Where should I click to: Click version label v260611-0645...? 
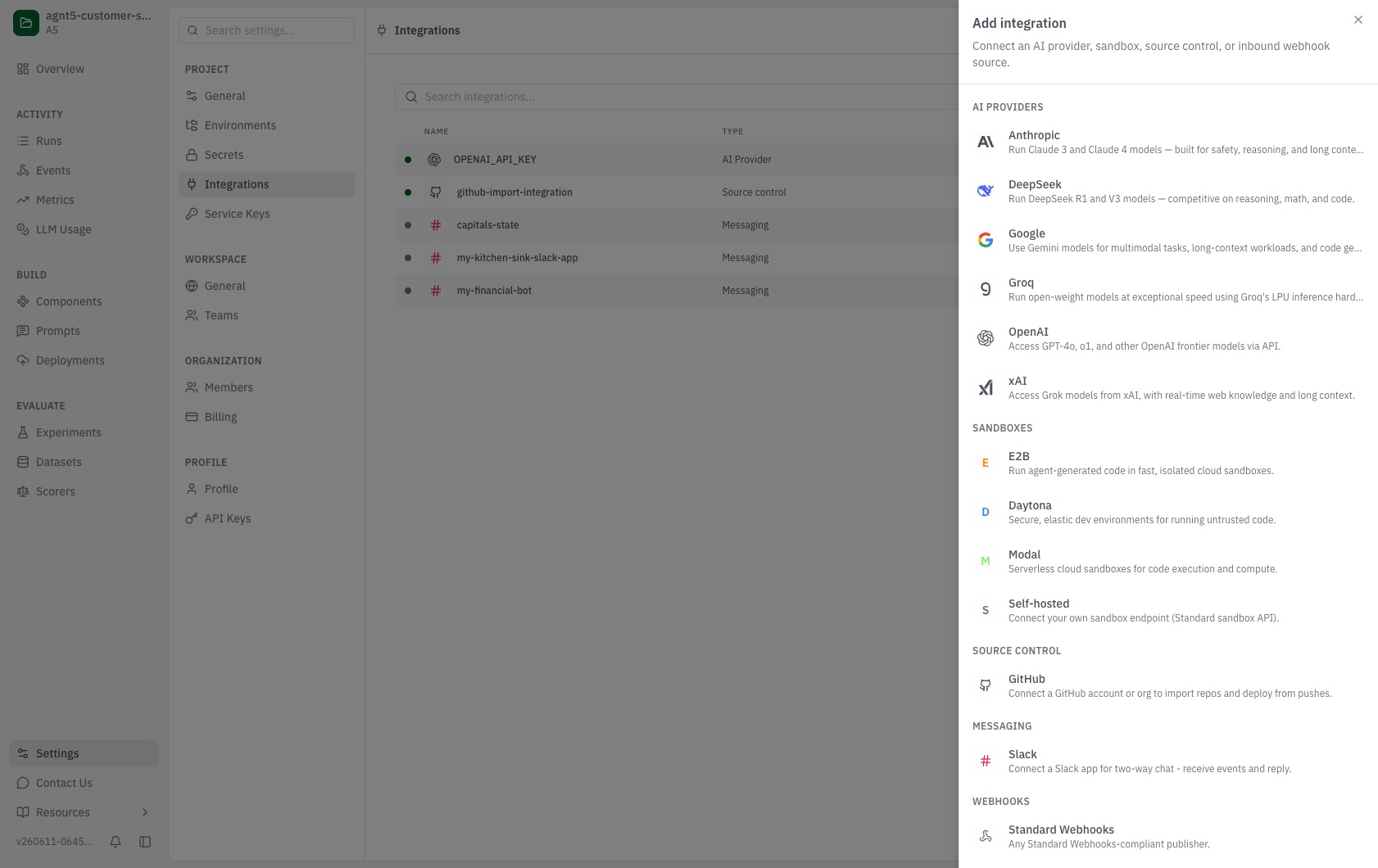click(x=54, y=842)
